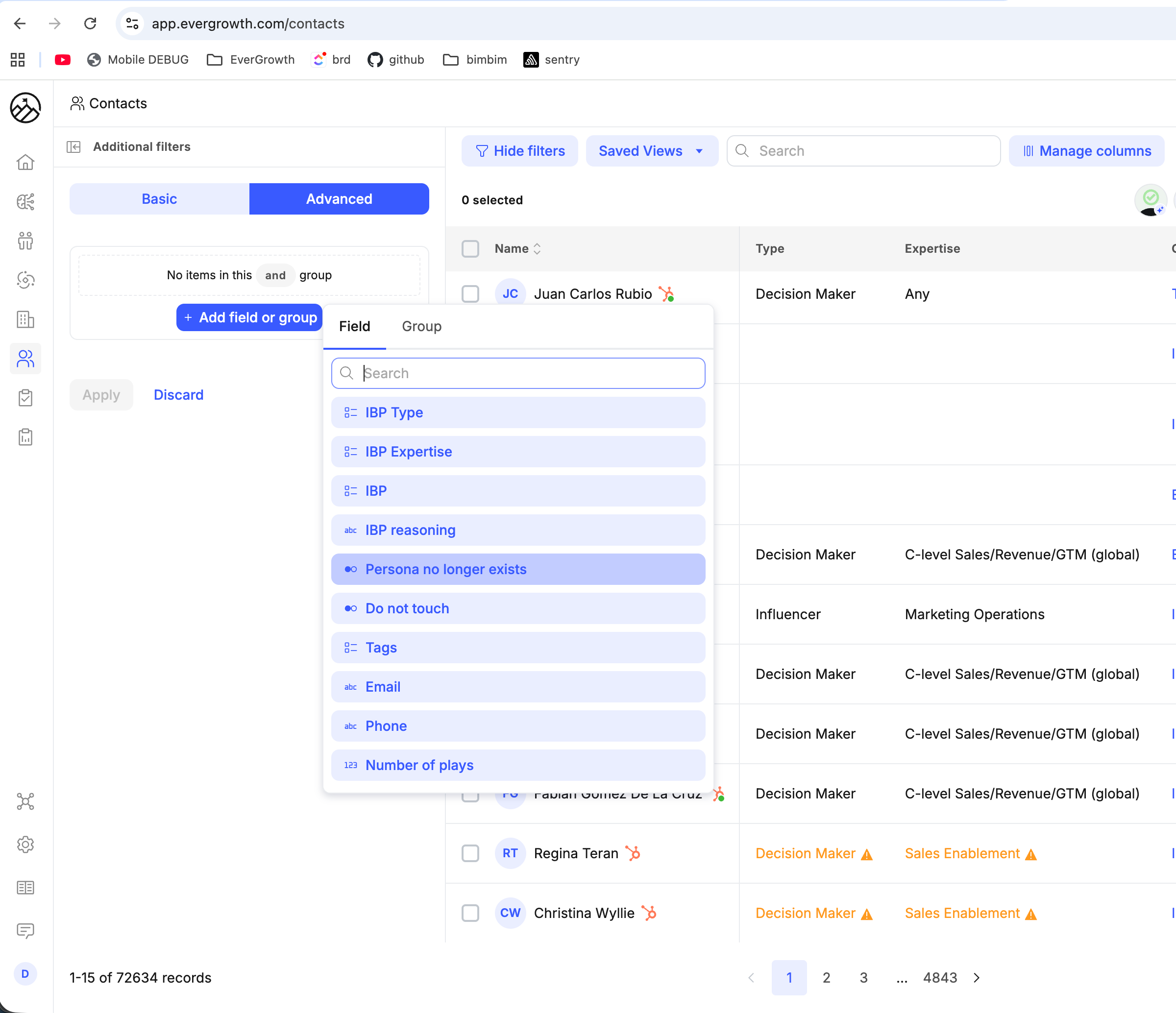The image size is (1176, 1013).
Task: Click the collapse filters panel icon
Action: 74,147
